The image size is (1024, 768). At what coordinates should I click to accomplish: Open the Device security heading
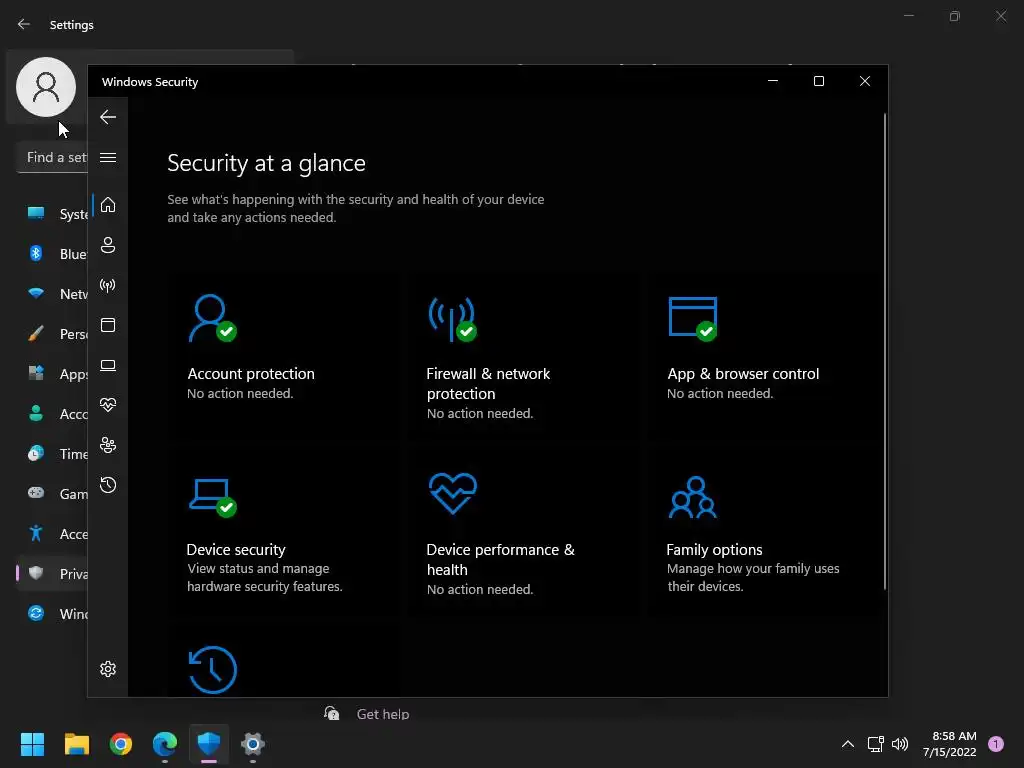[x=236, y=549]
